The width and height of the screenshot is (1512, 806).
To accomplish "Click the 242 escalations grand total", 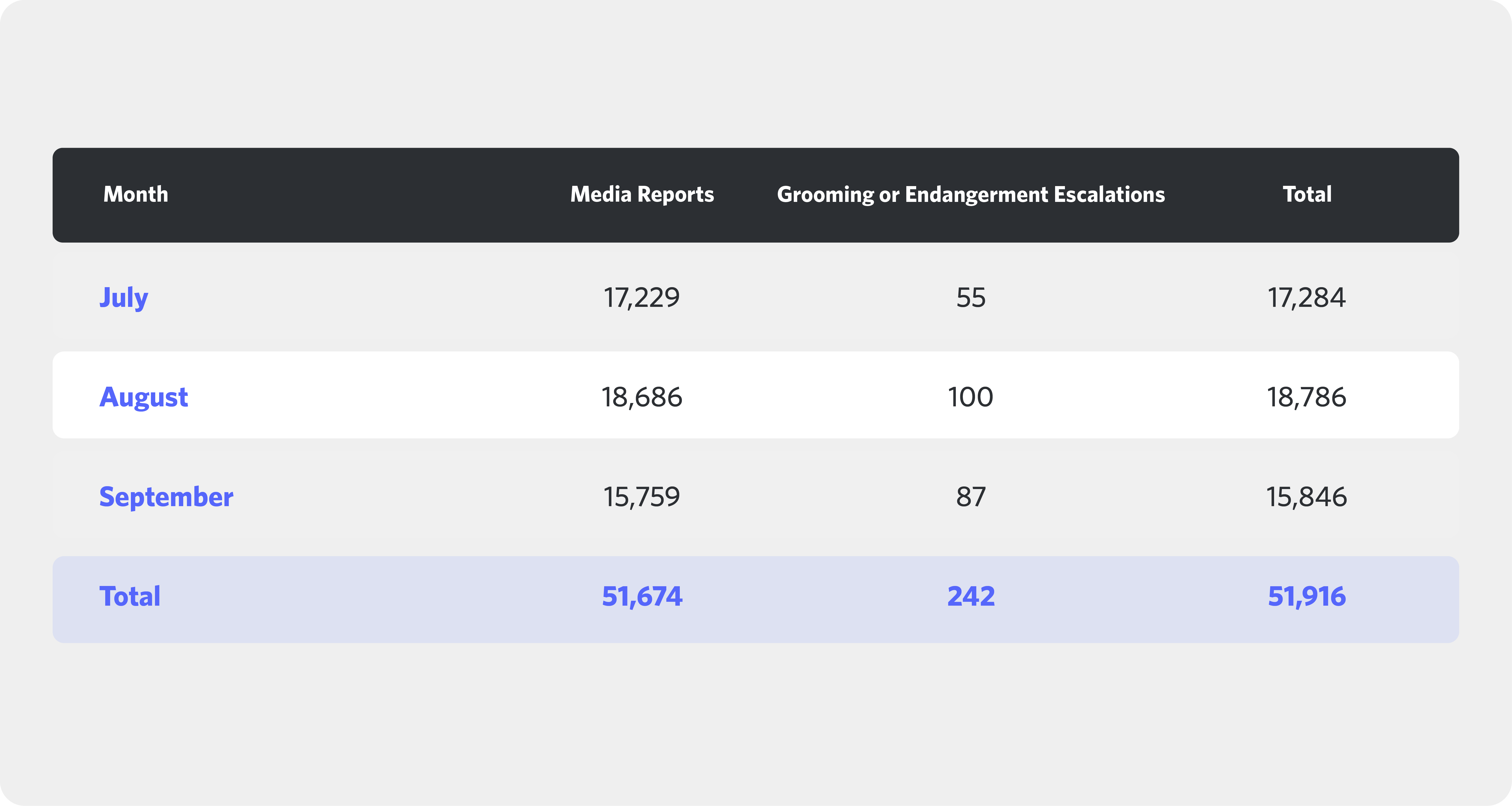I will pyautogui.click(x=971, y=596).
